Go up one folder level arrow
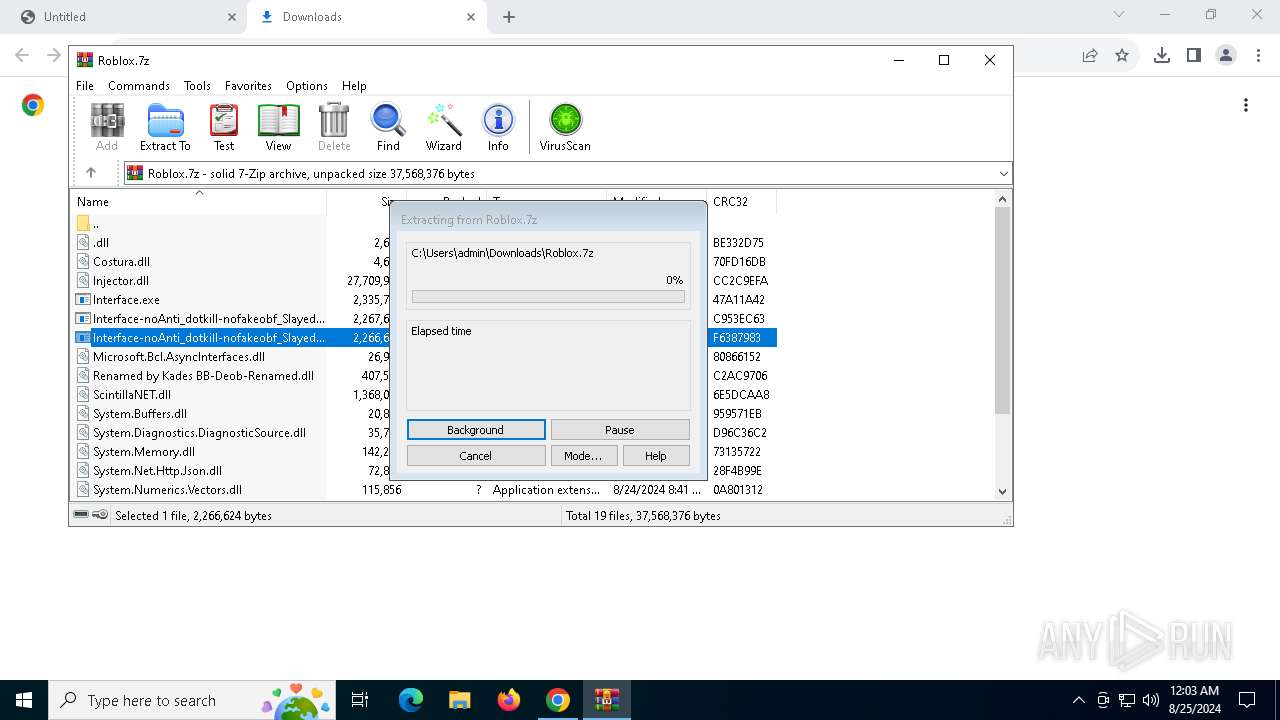 (91, 173)
